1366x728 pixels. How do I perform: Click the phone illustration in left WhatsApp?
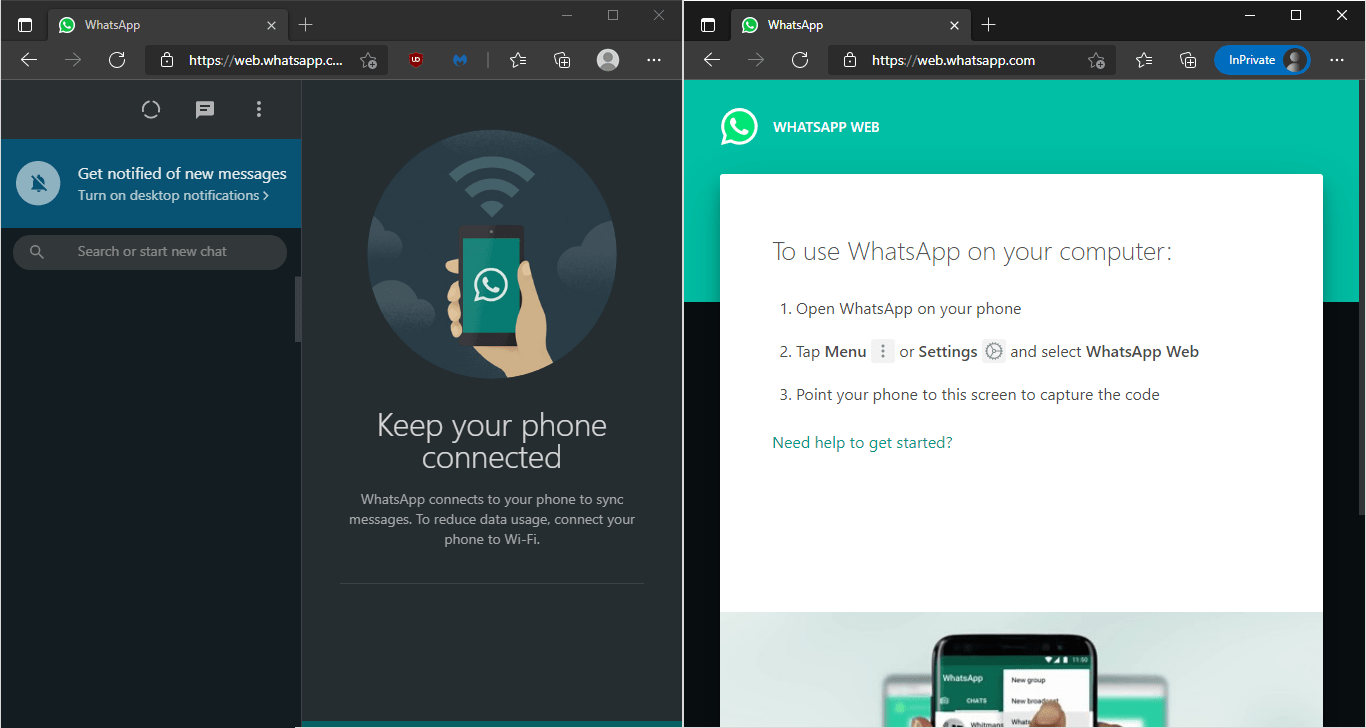pos(491,254)
